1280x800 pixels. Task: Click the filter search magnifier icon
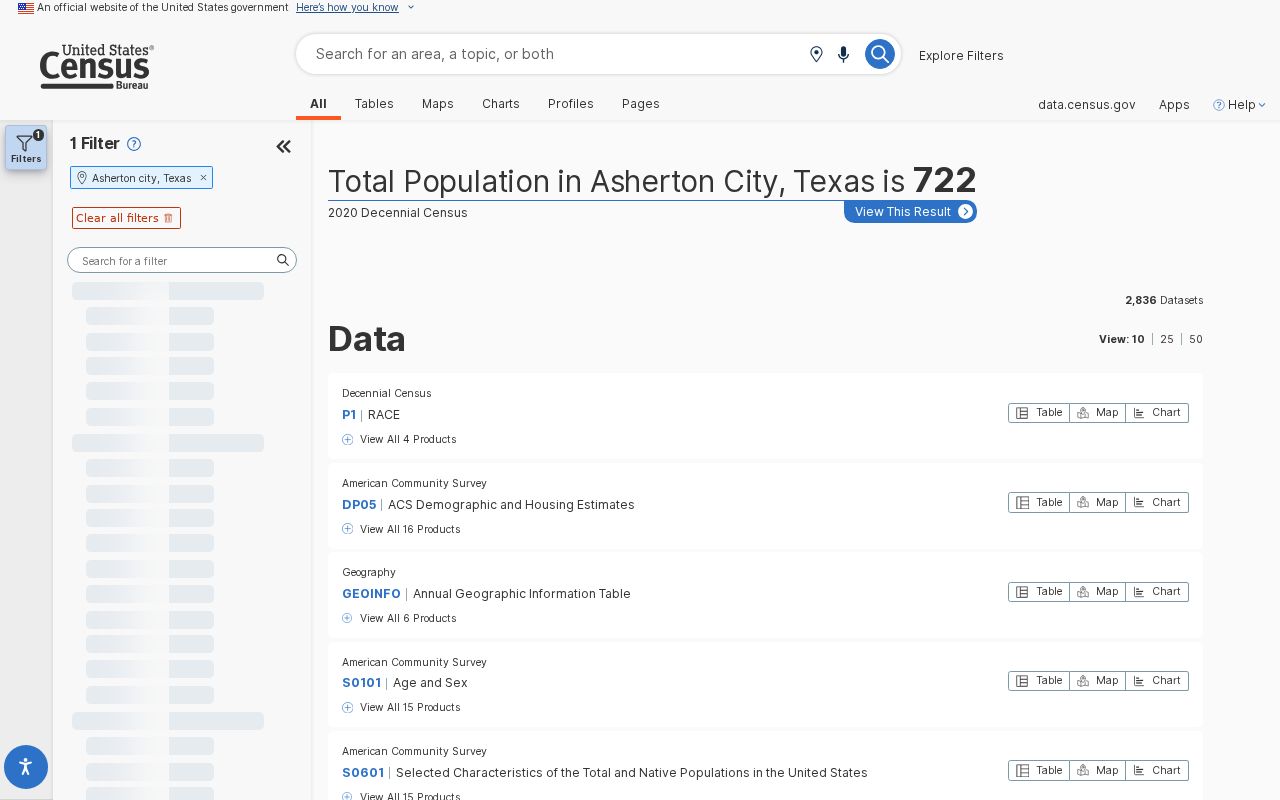[x=283, y=260]
